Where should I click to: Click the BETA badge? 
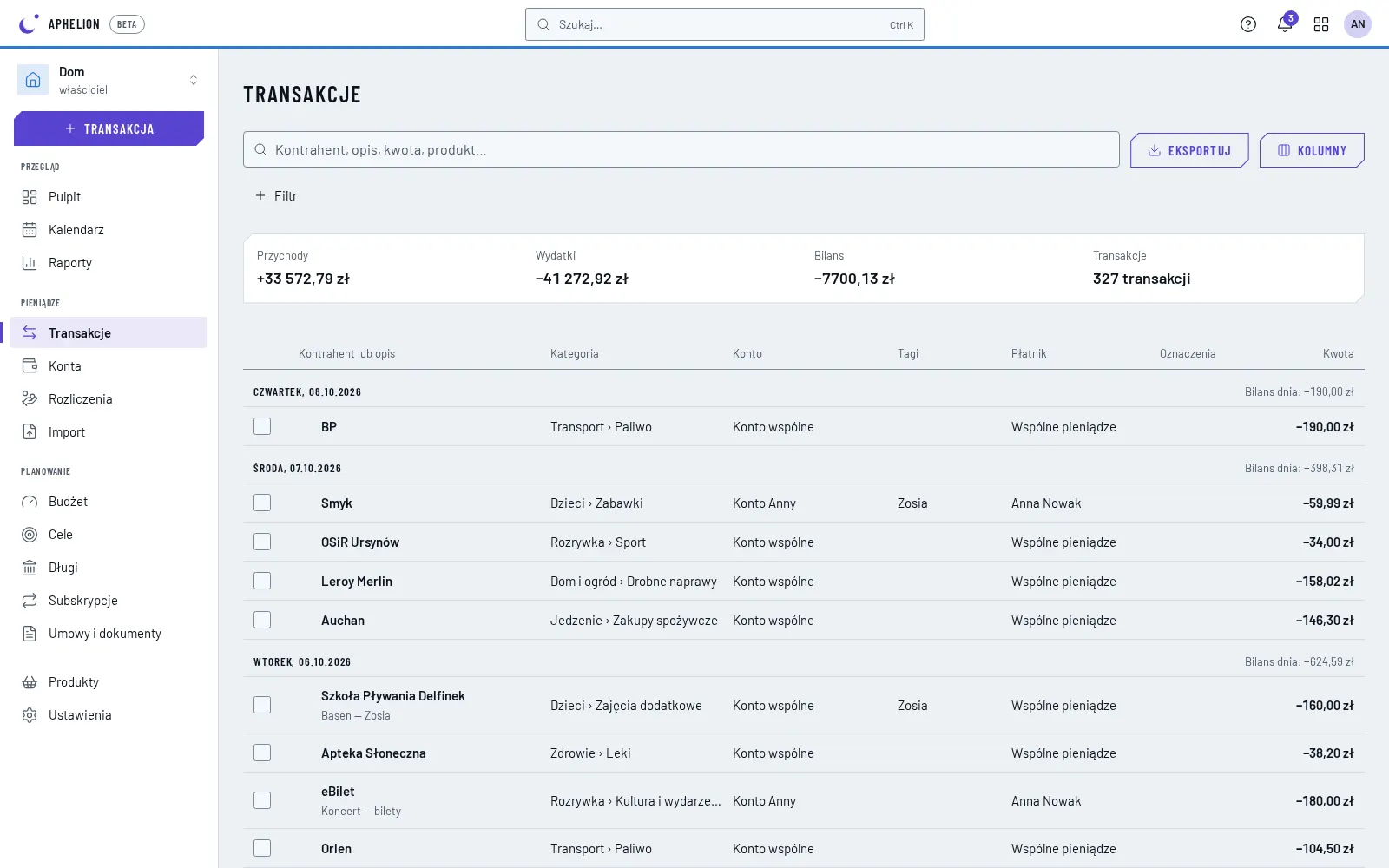pos(127,24)
